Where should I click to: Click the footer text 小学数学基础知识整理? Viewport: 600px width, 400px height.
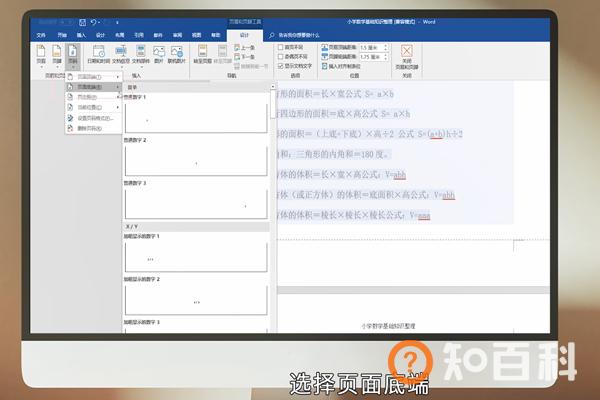(x=388, y=326)
